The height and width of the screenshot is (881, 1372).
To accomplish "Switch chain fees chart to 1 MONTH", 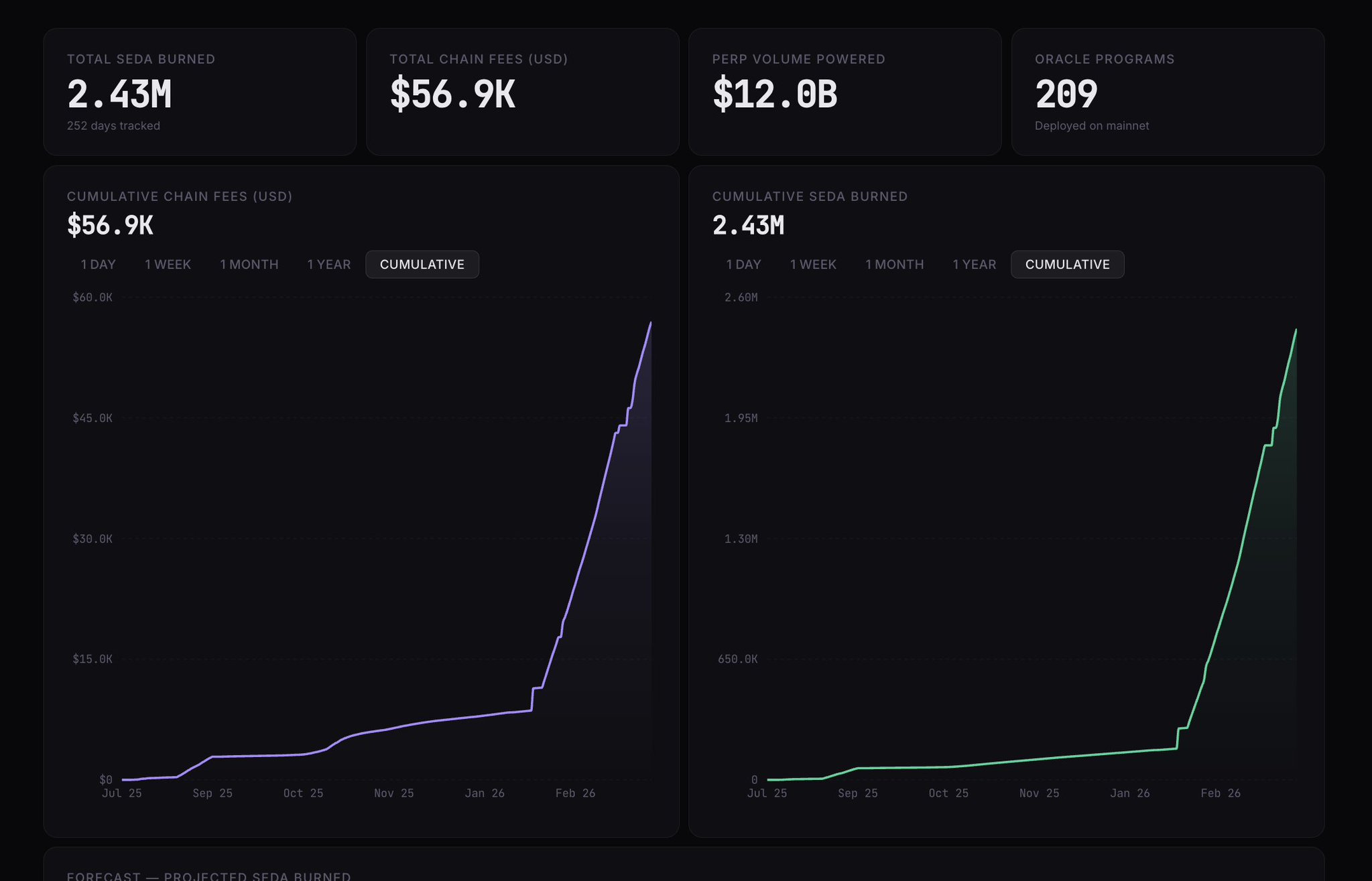I will (x=249, y=265).
